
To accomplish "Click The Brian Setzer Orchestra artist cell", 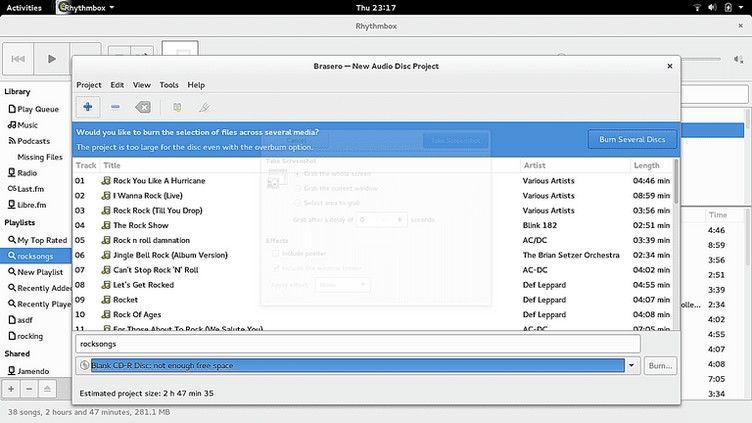I will [571, 255].
